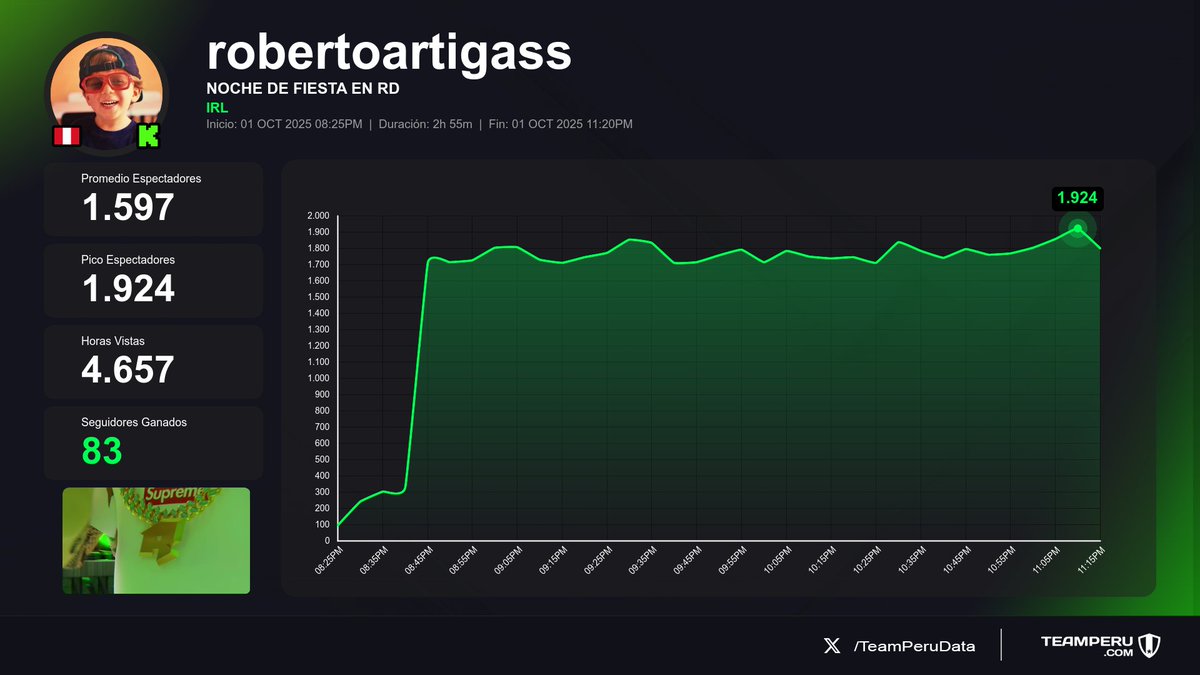Click the 09:05PM x-axis label
The image size is (1200, 675).
507,559
